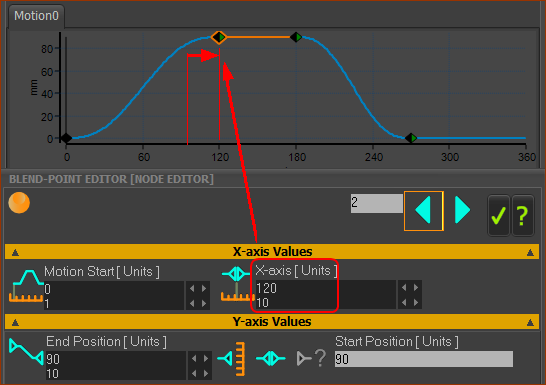Viewport: 546px width, 385px height.
Task: Toggle the grey arrow question-mark icon
Action: 311,358
